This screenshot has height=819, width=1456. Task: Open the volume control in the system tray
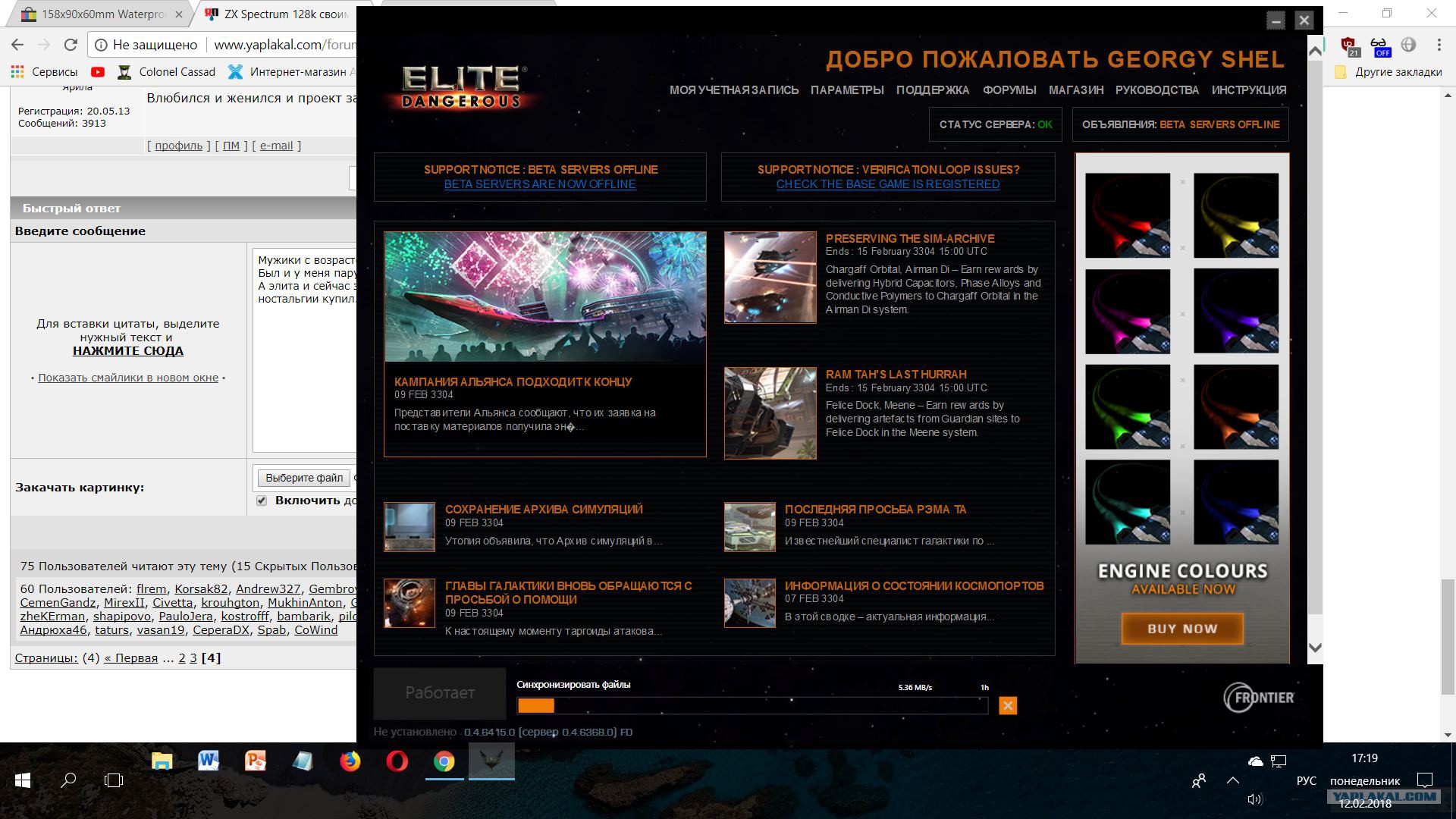pos(1254,799)
